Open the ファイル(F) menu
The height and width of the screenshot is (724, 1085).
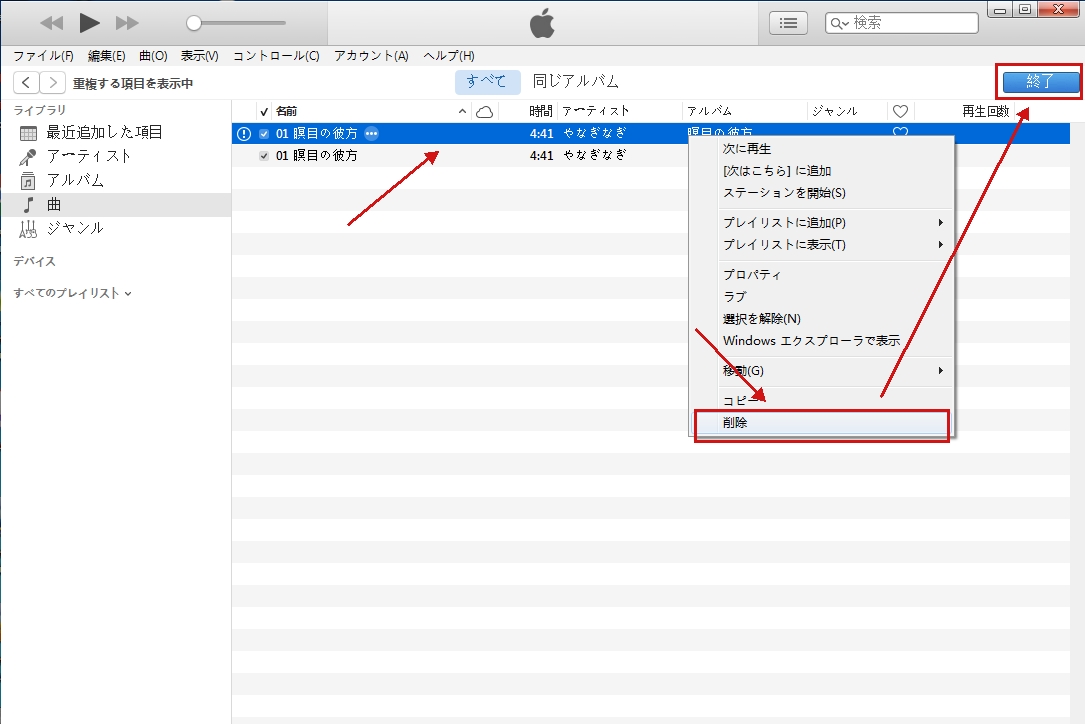point(43,56)
